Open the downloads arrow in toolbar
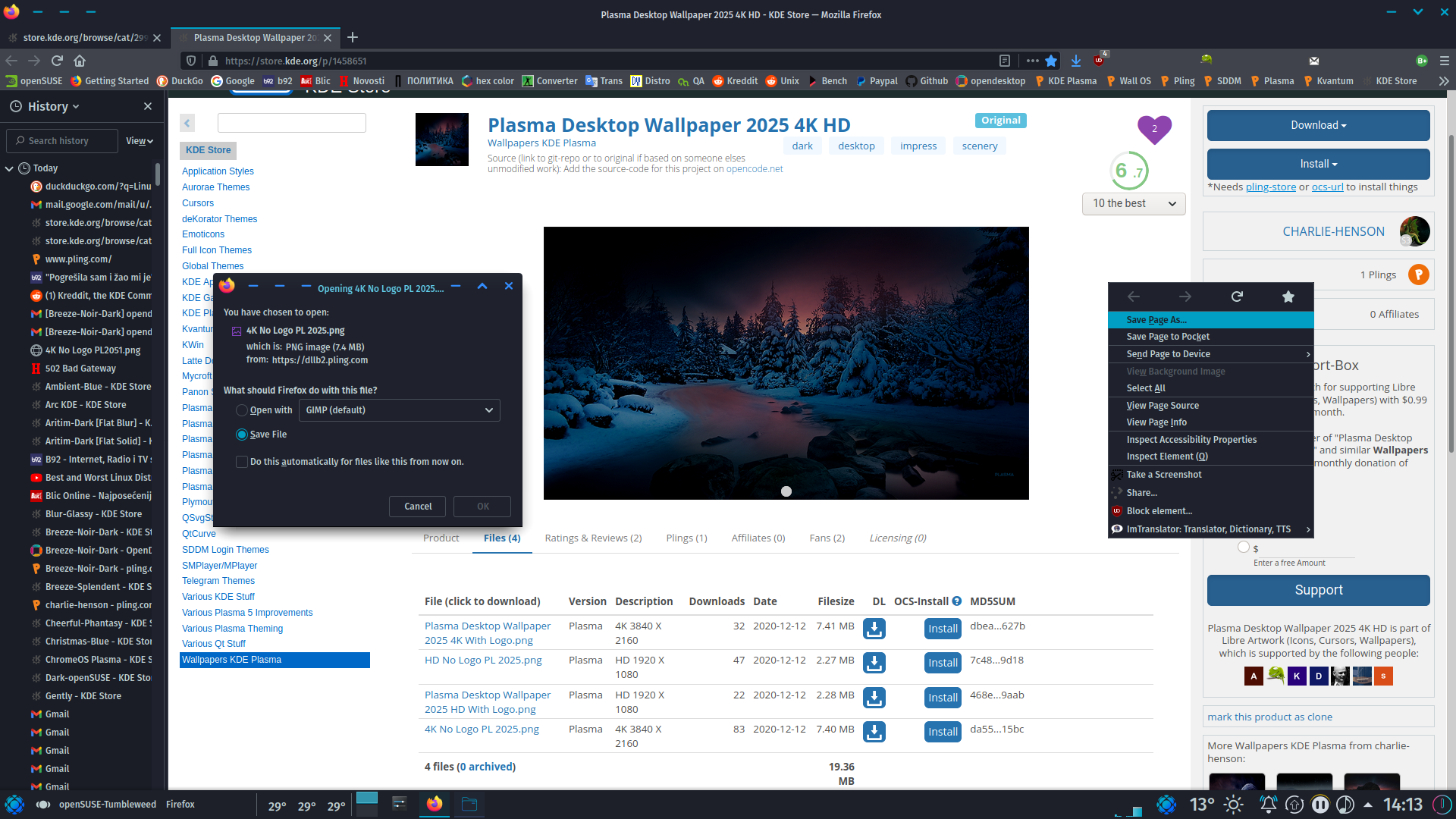The image size is (1456, 819). click(x=1076, y=61)
